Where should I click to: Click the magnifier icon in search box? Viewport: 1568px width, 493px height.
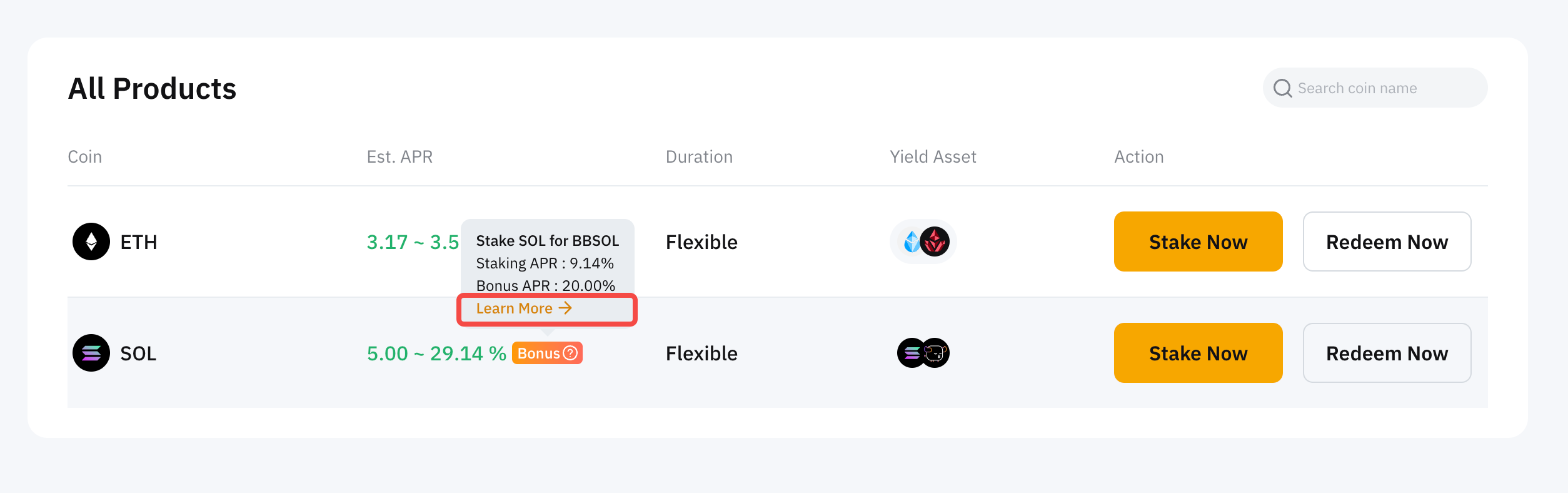click(1282, 88)
